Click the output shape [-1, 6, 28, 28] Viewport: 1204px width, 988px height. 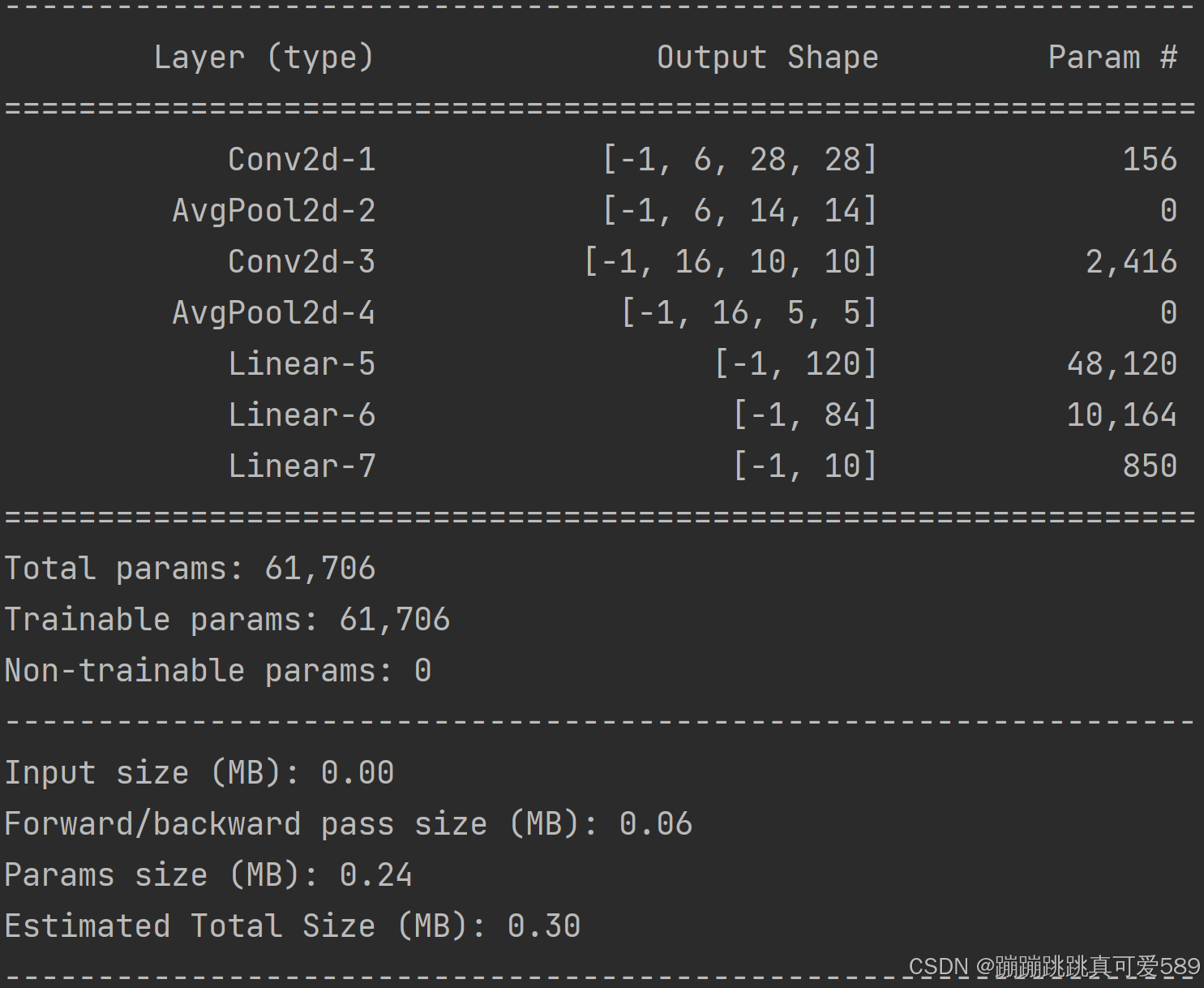tap(740, 159)
